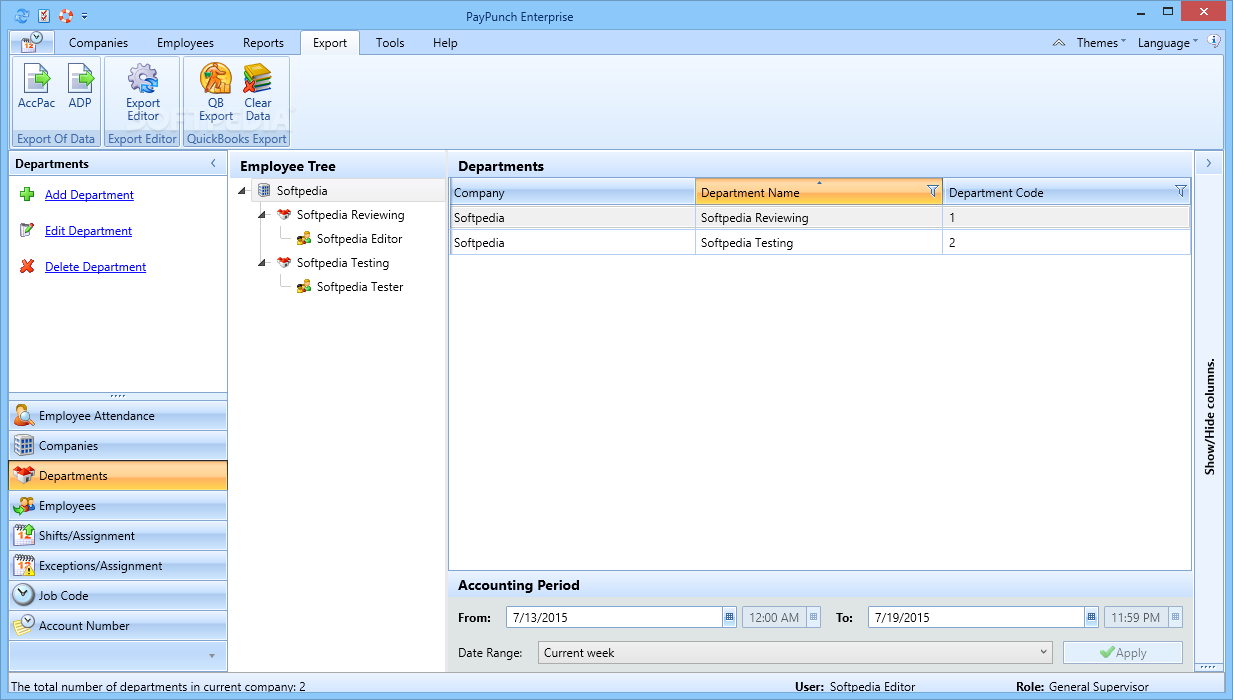Open the Help ribbon tab
Image resolution: width=1233 pixels, height=700 pixels.
445,43
